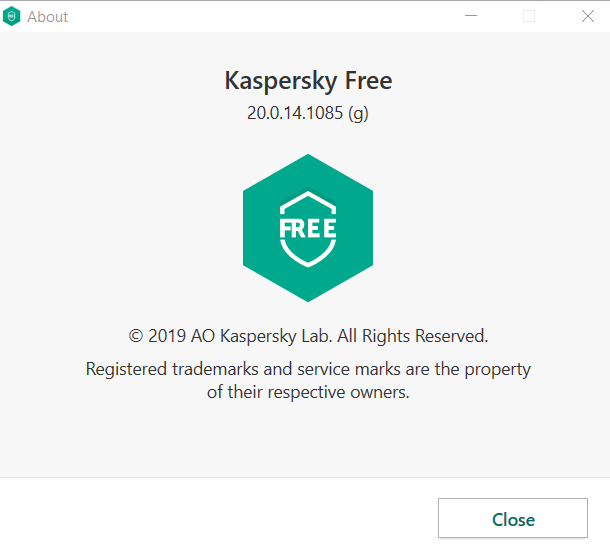Click the white FREE lettering inside the shield
The width and height of the screenshot is (610, 553).
[x=308, y=228]
